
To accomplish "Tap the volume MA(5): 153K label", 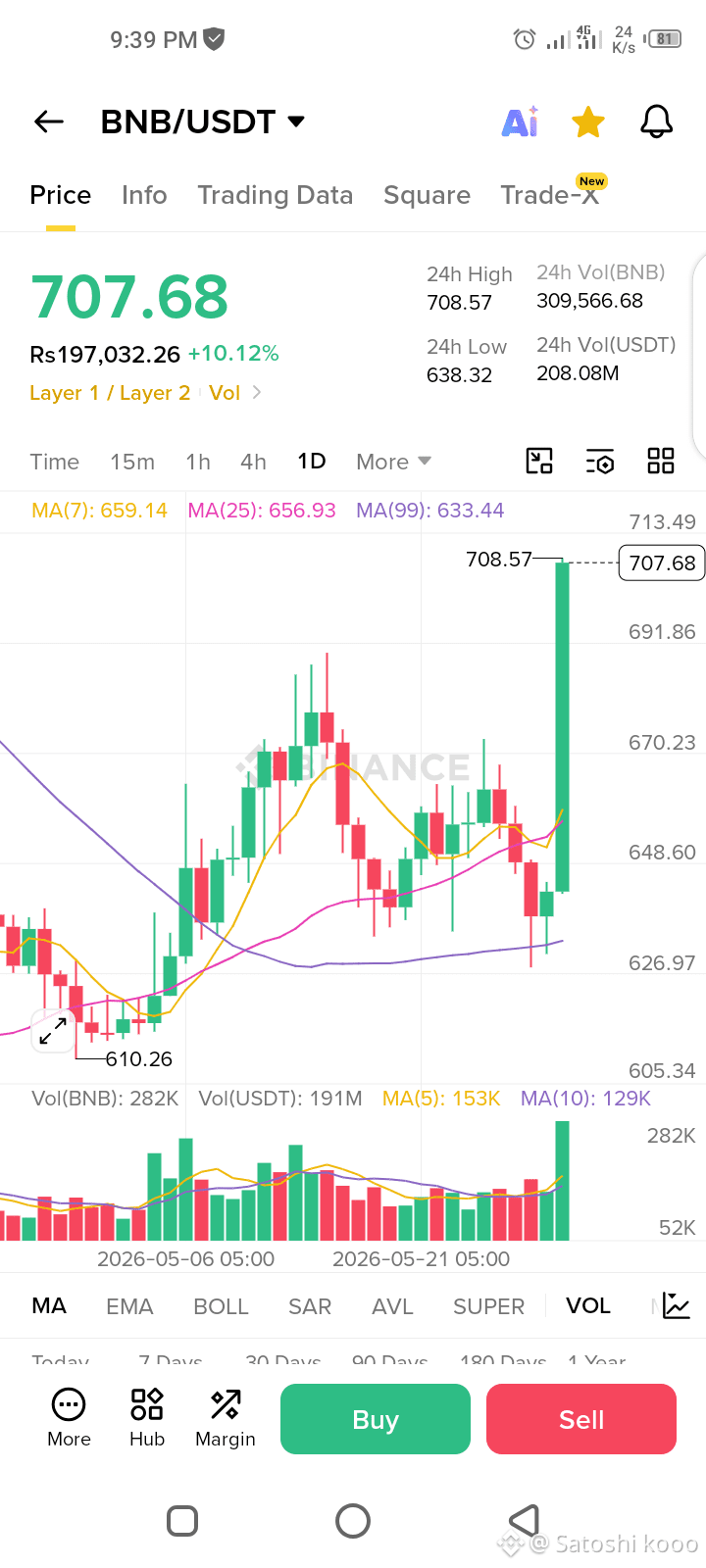I will (441, 1099).
